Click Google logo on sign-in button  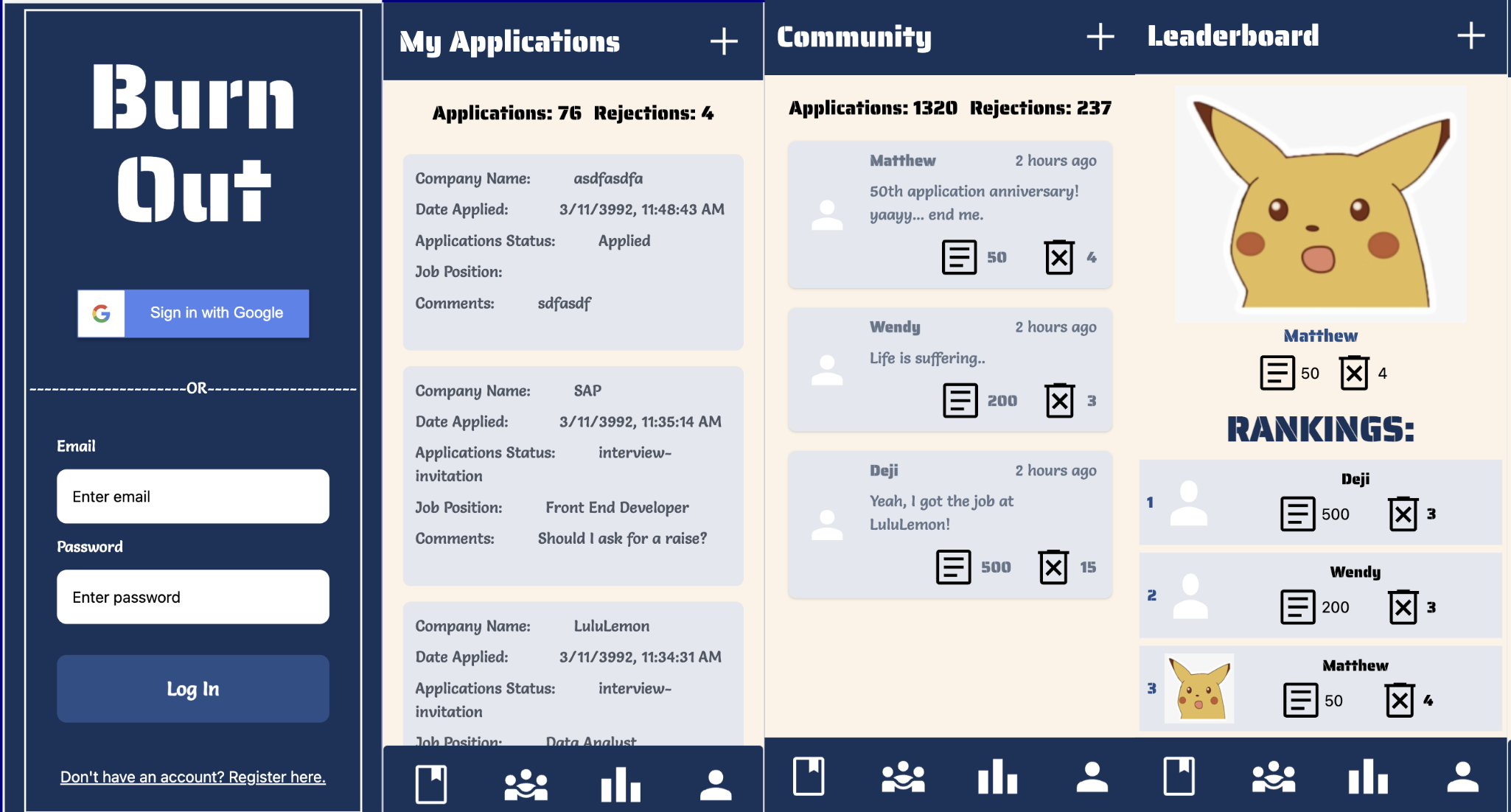point(102,313)
